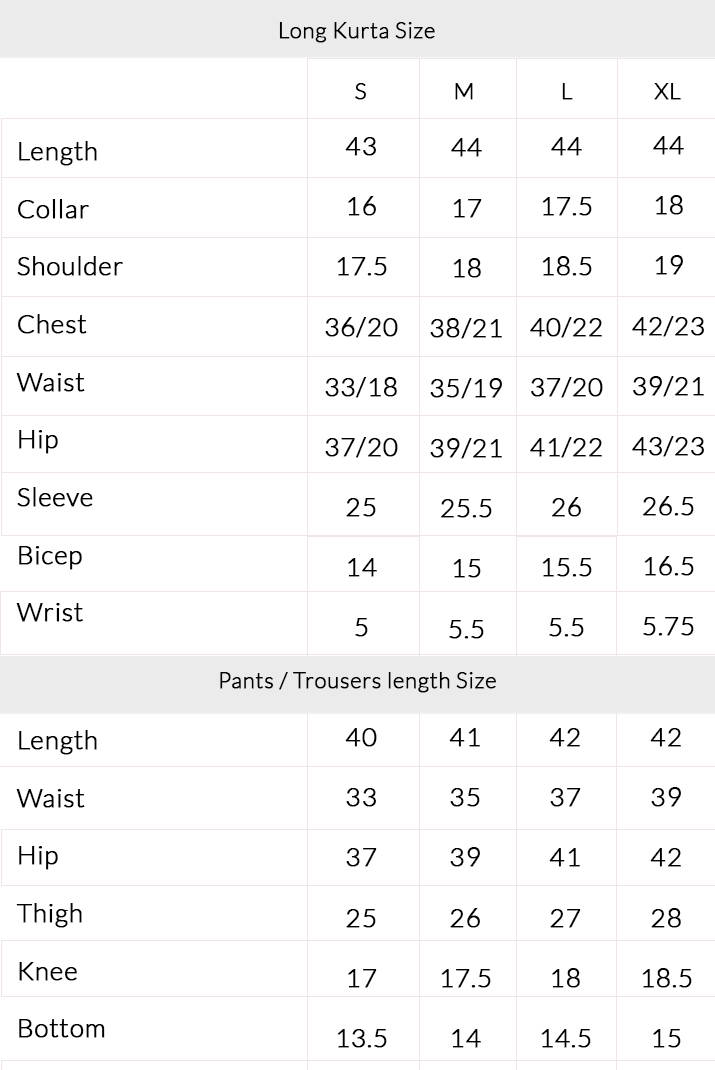The height and width of the screenshot is (1070, 715).
Task: Select the L size column header
Action: [x=566, y=92]
